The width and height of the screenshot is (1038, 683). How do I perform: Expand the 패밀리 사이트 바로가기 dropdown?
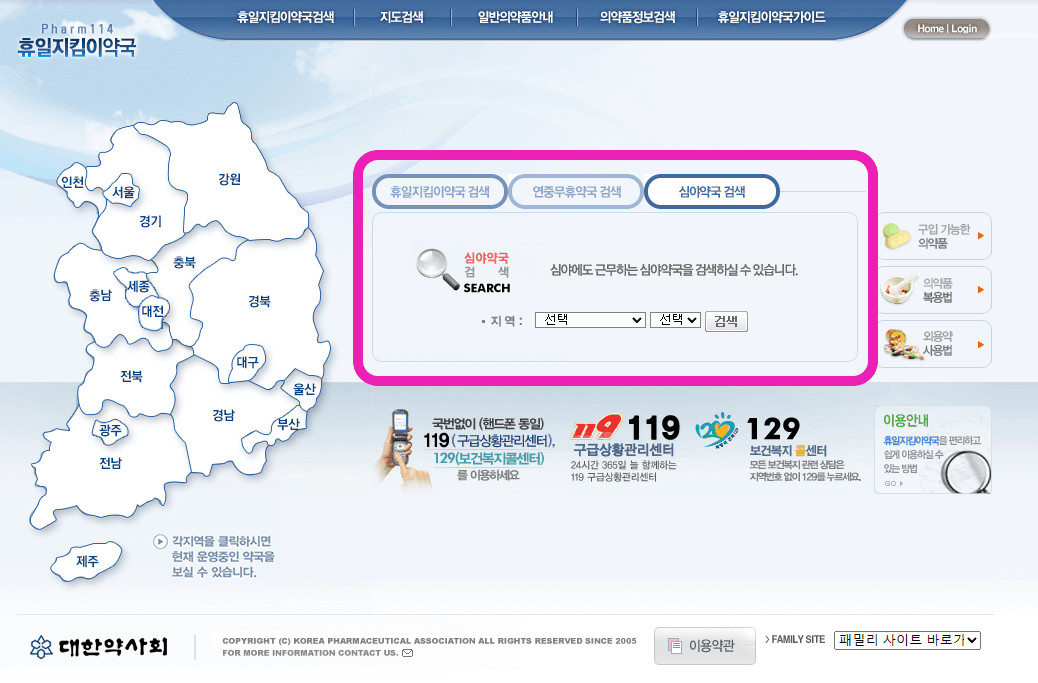[x=907, y=641]
